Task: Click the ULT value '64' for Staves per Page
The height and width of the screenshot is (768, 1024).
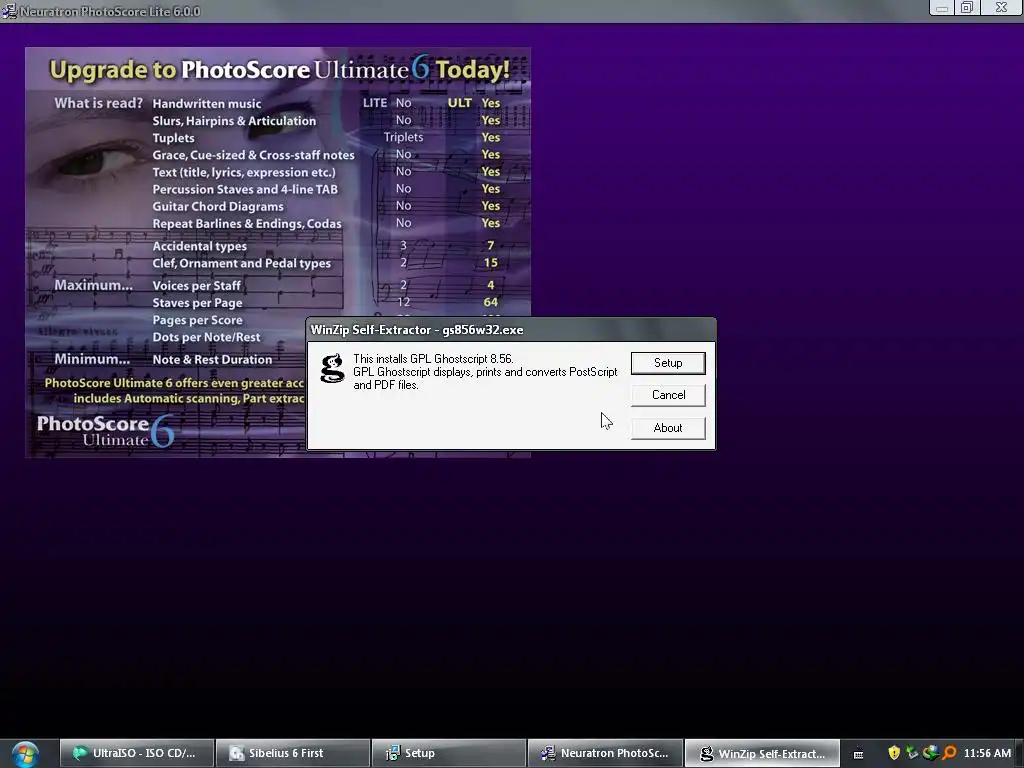Action: [x=490, y=302]
